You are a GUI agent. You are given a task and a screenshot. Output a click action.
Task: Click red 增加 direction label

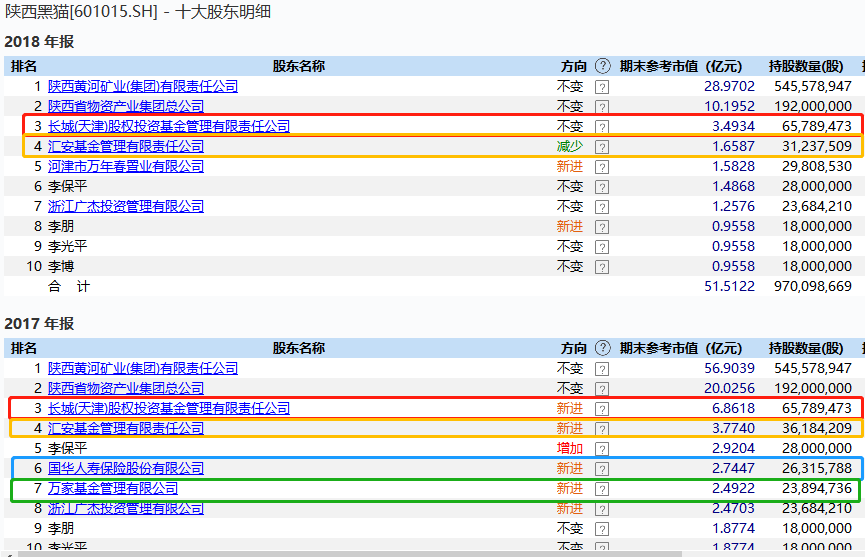(x=570, y=448)
